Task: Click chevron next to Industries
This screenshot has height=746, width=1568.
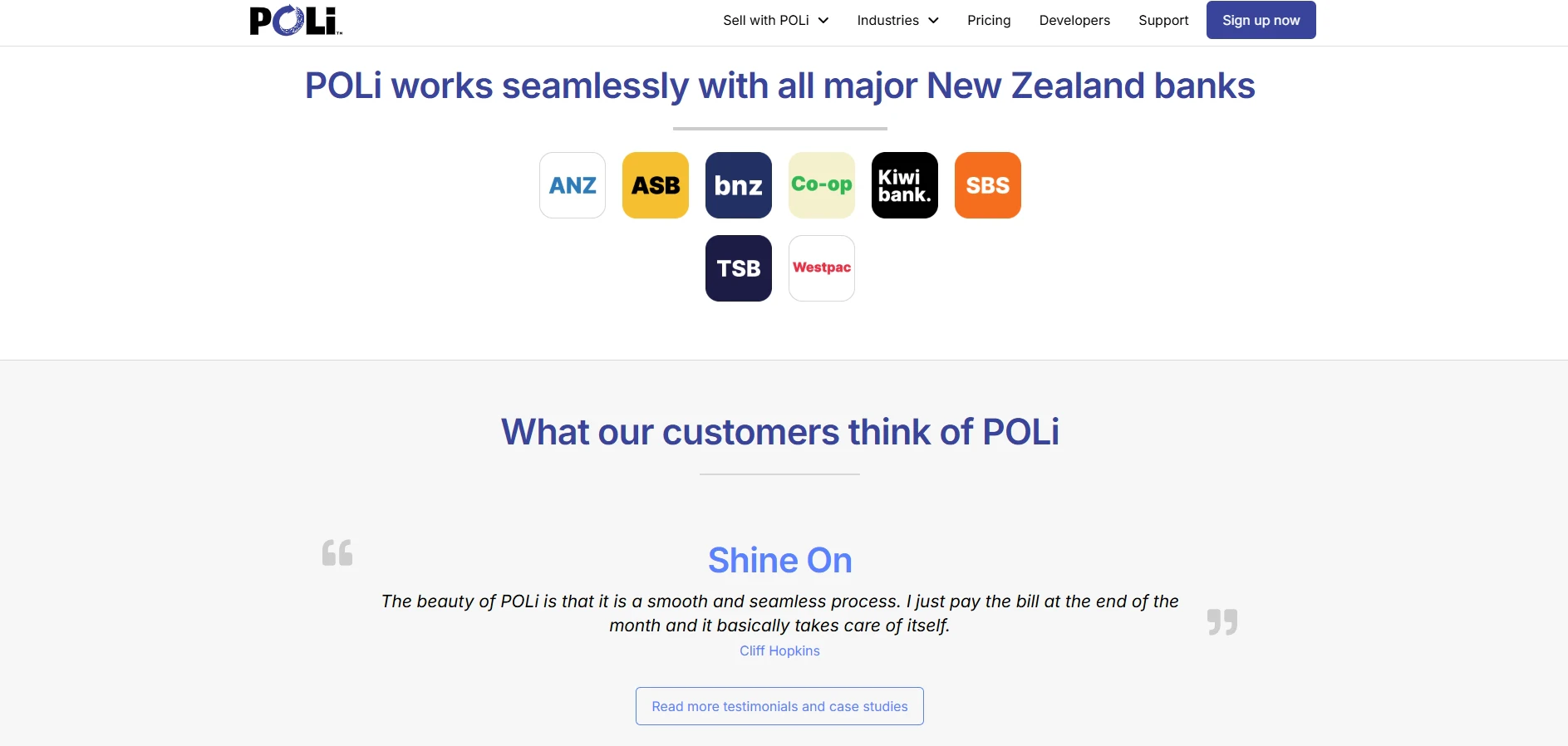Action: click(x=933, y=21)
